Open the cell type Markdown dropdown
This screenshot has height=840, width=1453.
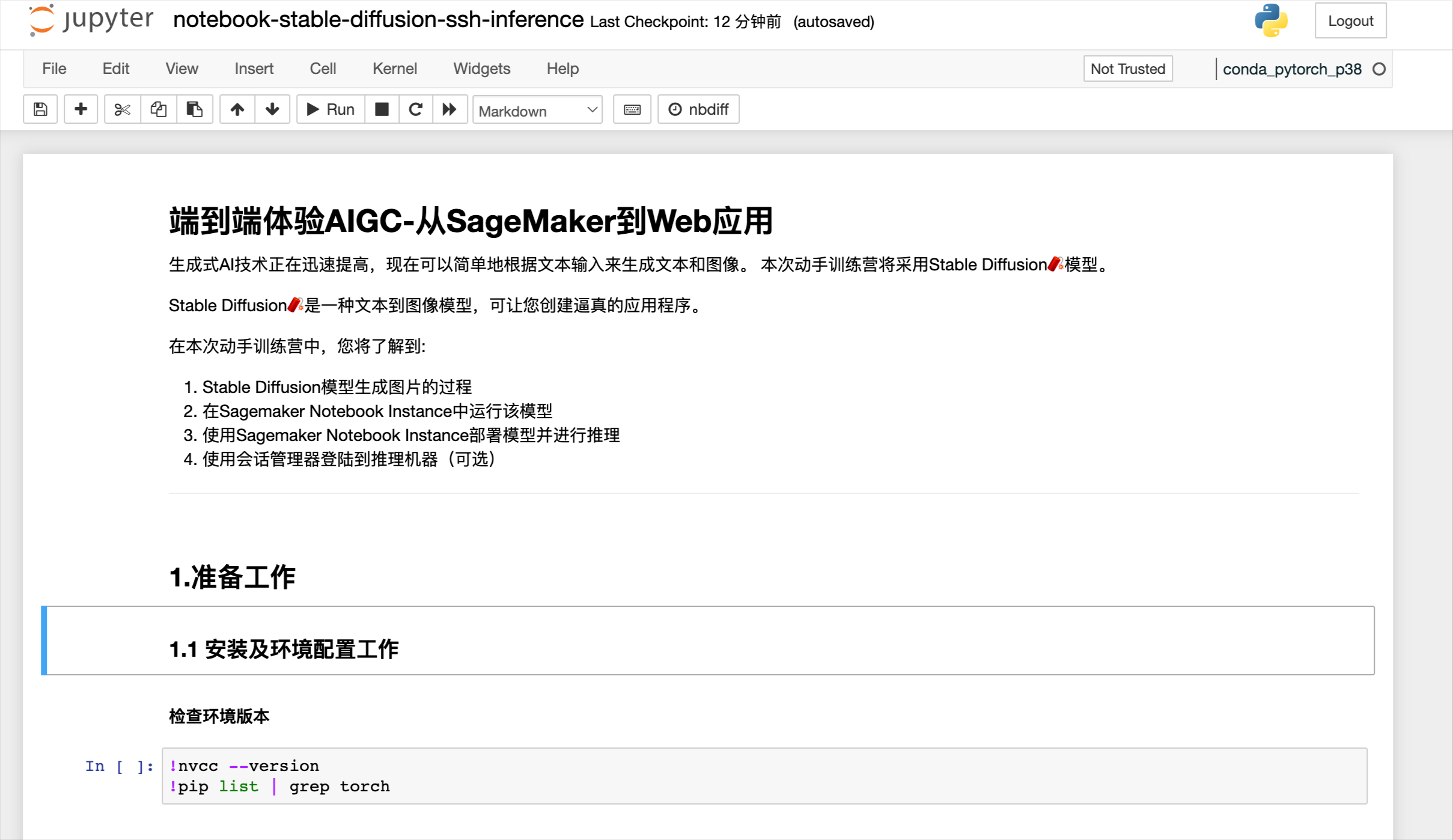[x=537, y=111]
